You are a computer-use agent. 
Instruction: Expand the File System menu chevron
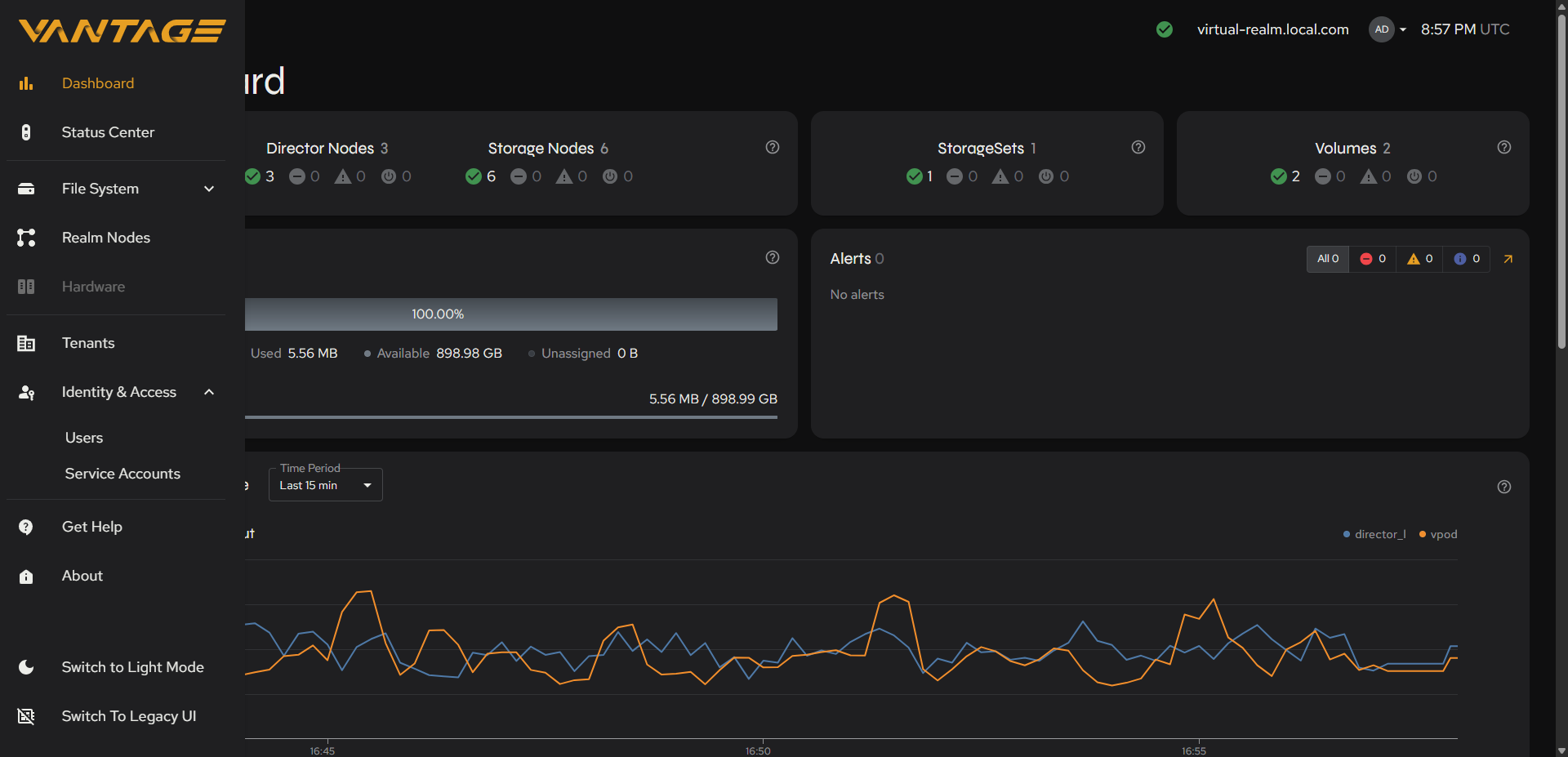[209, 189]
